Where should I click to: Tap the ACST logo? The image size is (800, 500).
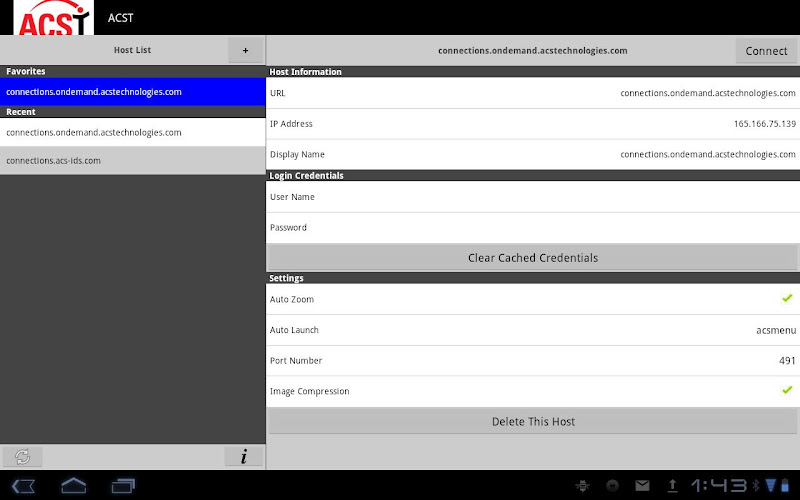point(54,18)
